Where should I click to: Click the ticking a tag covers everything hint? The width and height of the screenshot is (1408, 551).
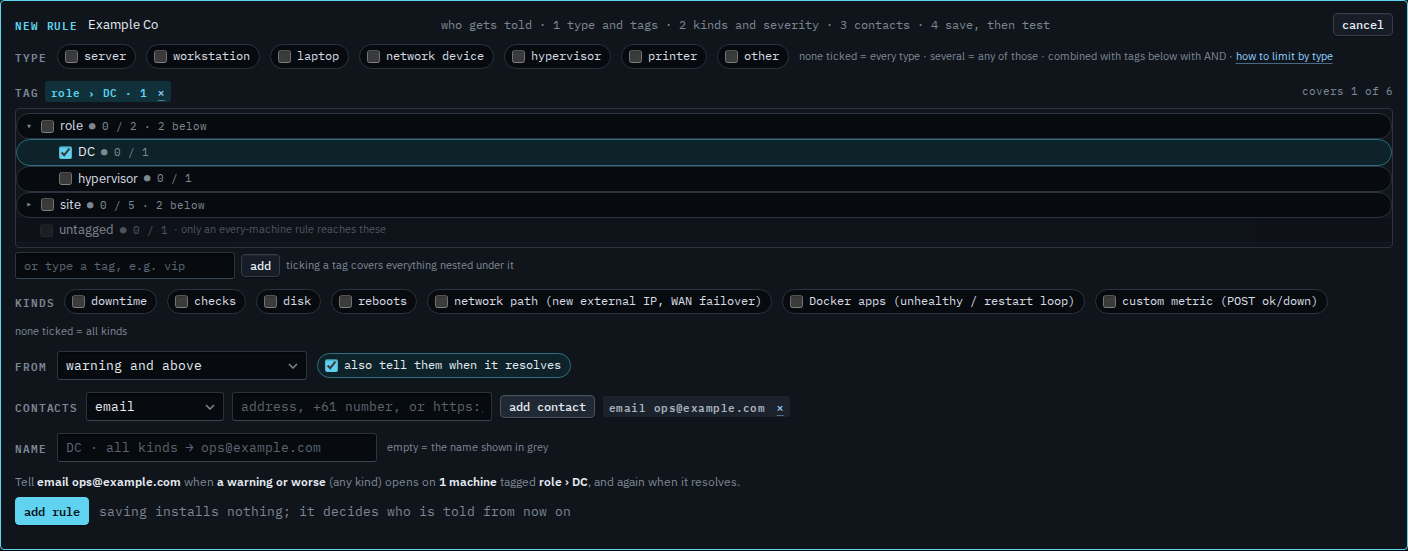point(400,266)
